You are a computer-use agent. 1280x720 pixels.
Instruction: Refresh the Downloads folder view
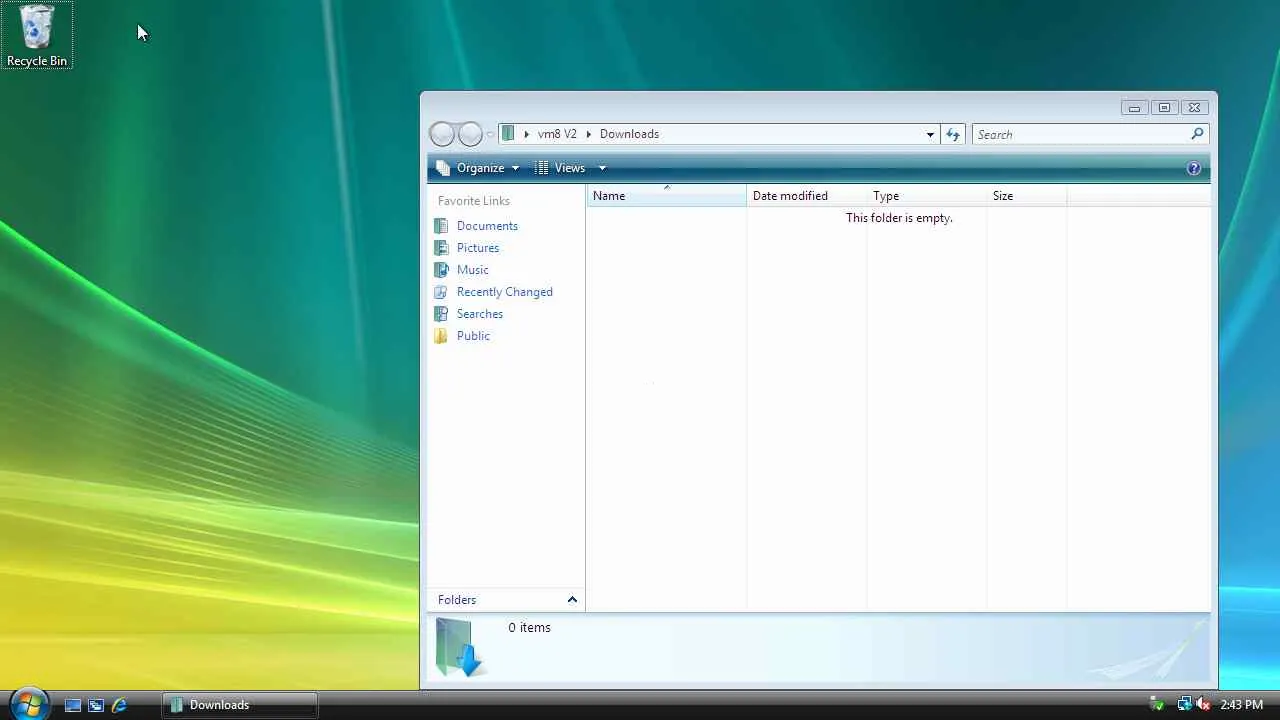[x=953, y=134]
